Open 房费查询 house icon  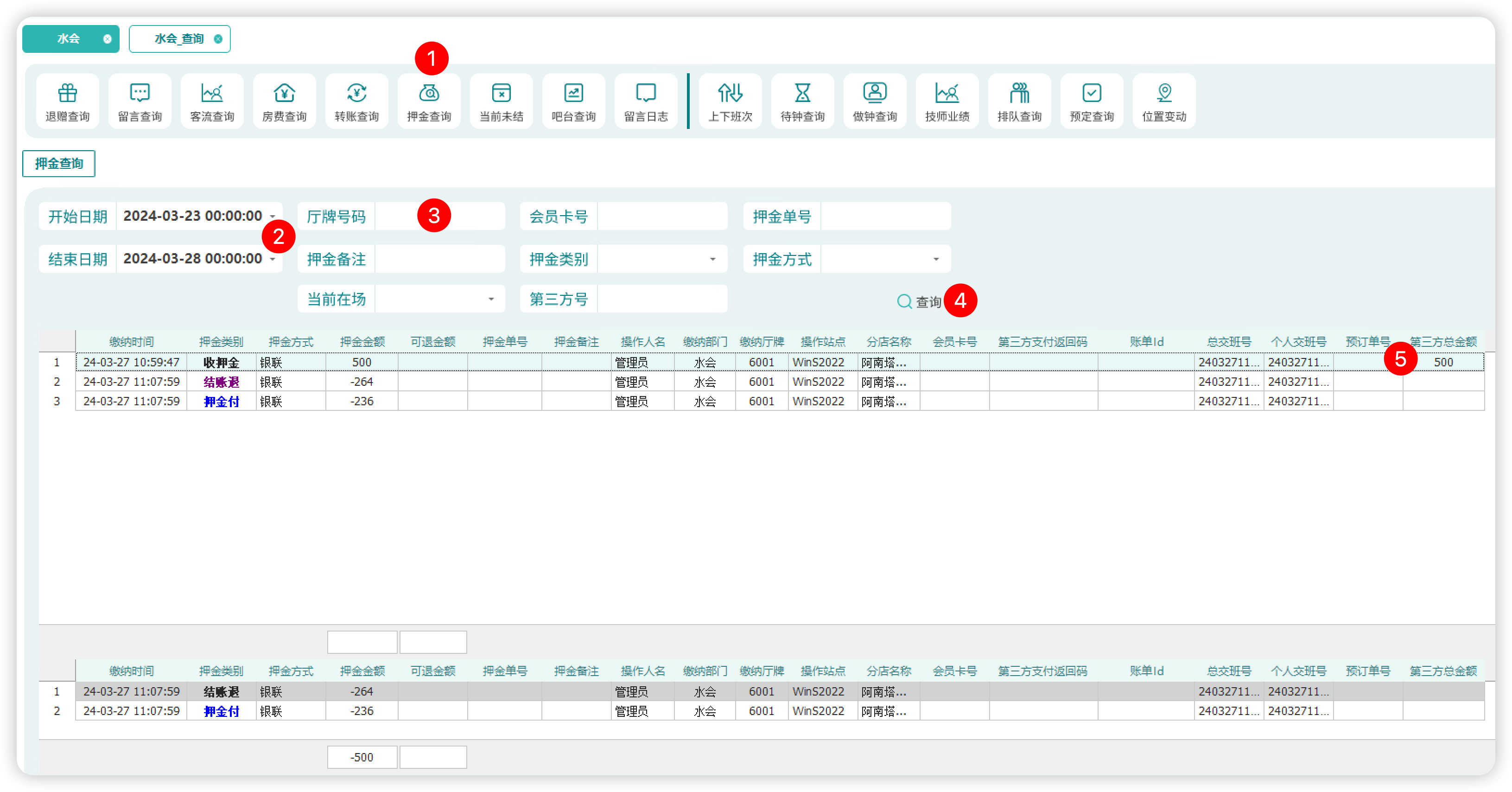coord(284,93)
